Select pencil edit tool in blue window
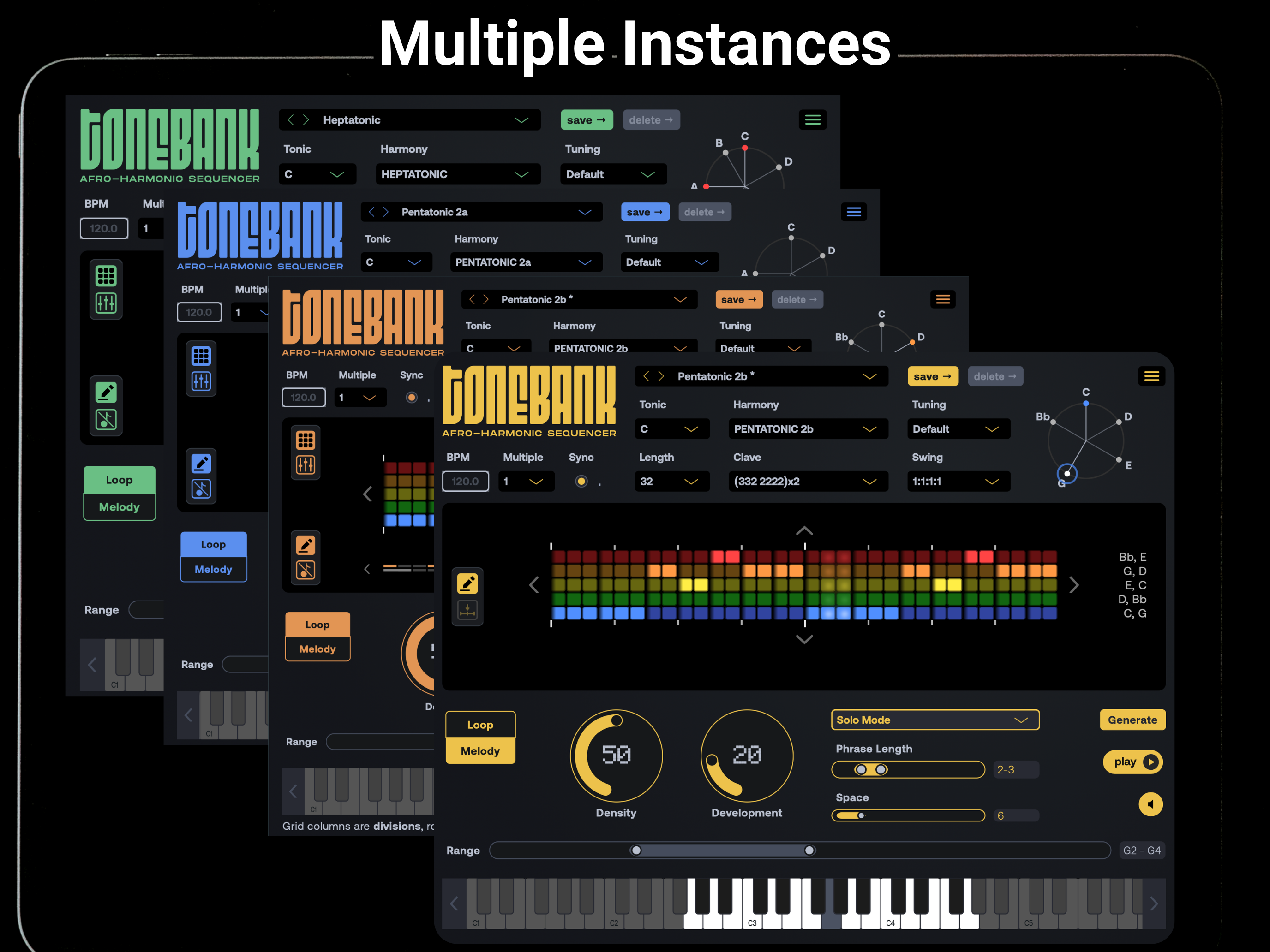 [201, 464]
